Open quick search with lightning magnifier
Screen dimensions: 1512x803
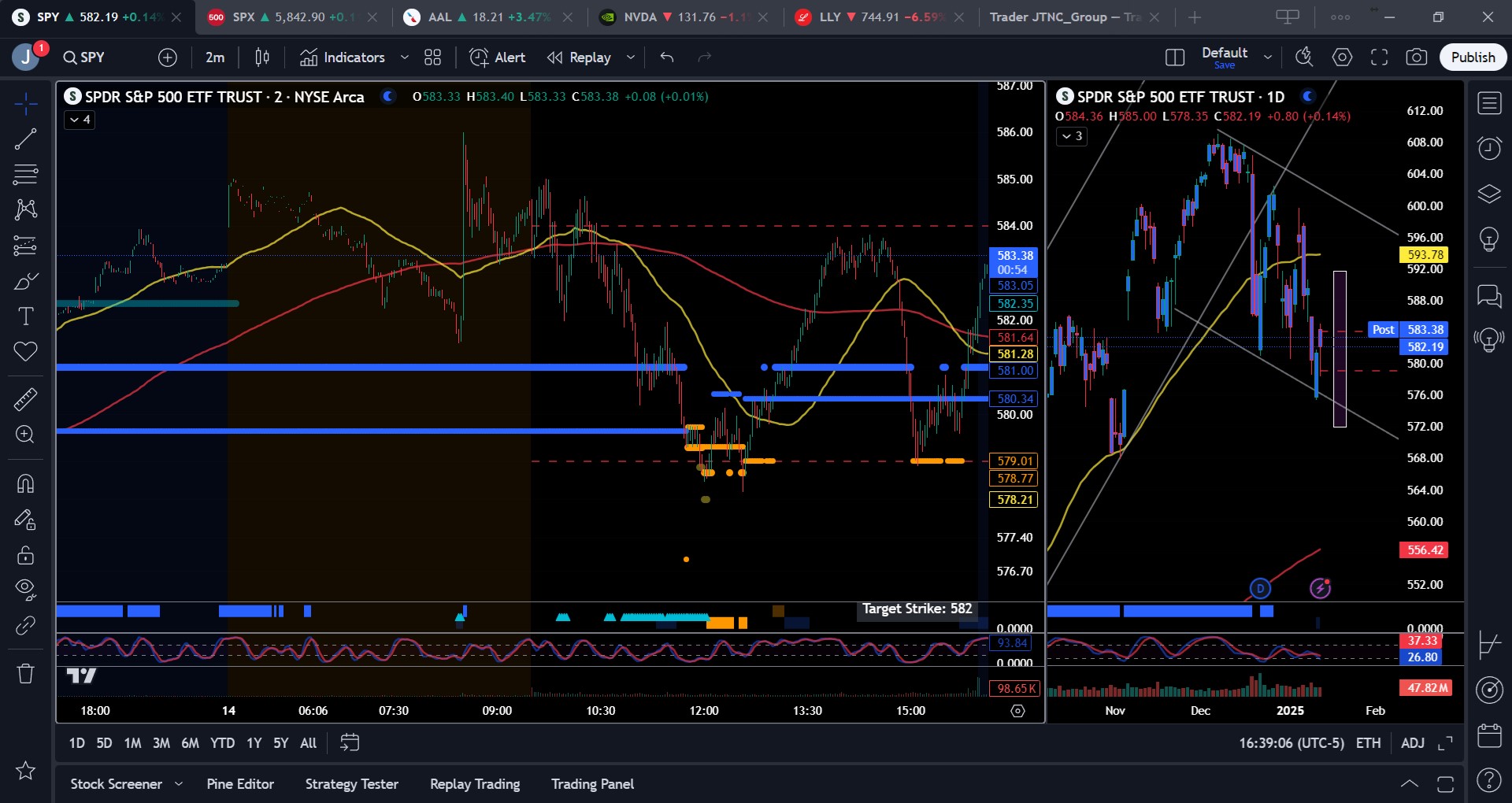(x=1304, y=57)
